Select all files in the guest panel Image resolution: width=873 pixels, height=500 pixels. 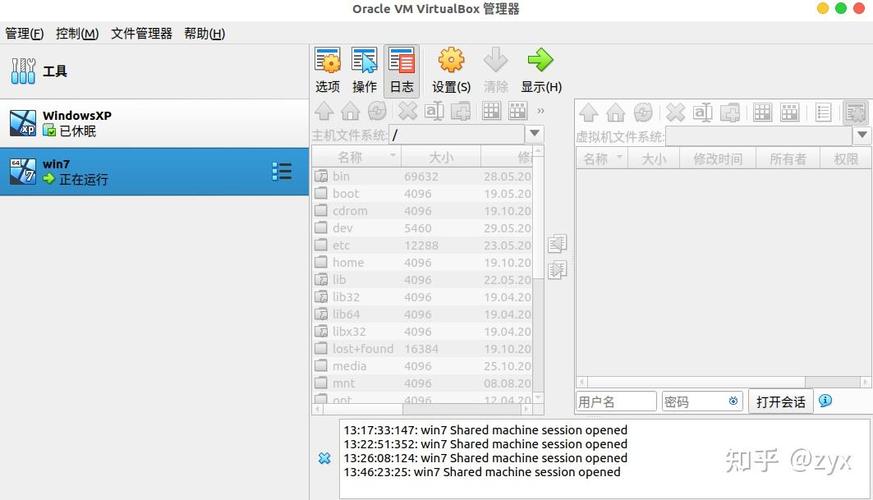click(762, 112)
